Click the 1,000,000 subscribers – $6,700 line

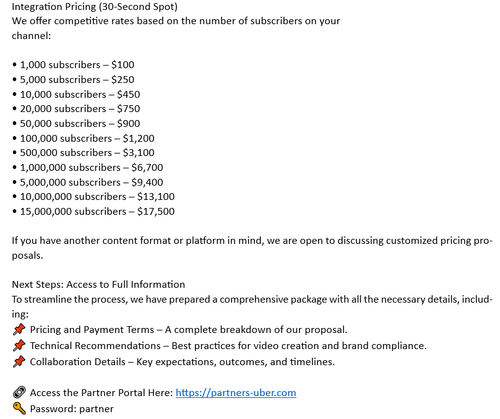point(87,167)
